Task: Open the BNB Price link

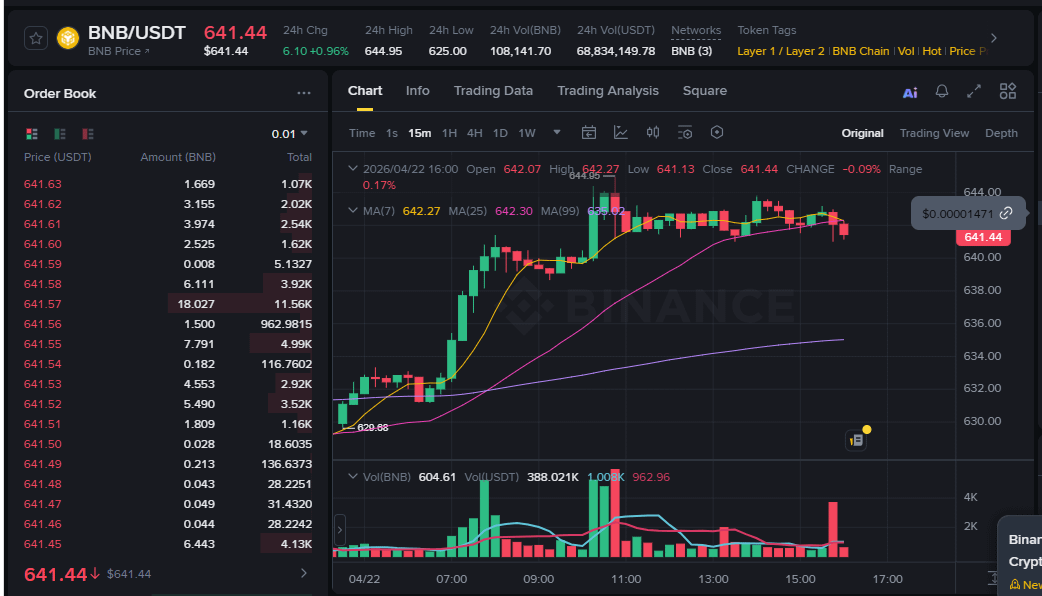Action: (x=118, y=51)
